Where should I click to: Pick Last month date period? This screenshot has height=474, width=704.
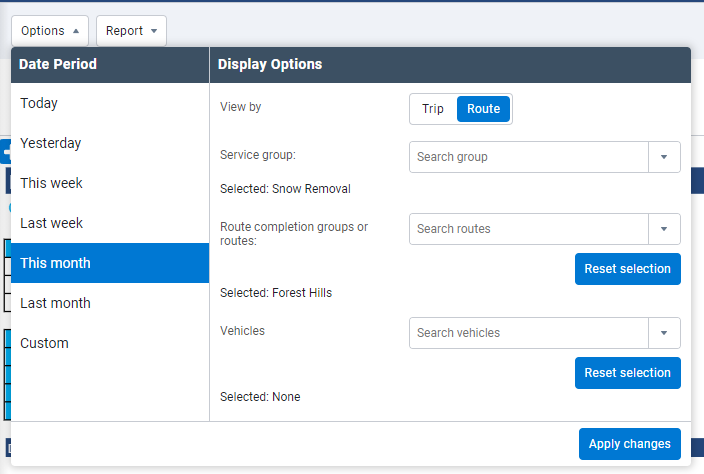click(x=110, y=303)
